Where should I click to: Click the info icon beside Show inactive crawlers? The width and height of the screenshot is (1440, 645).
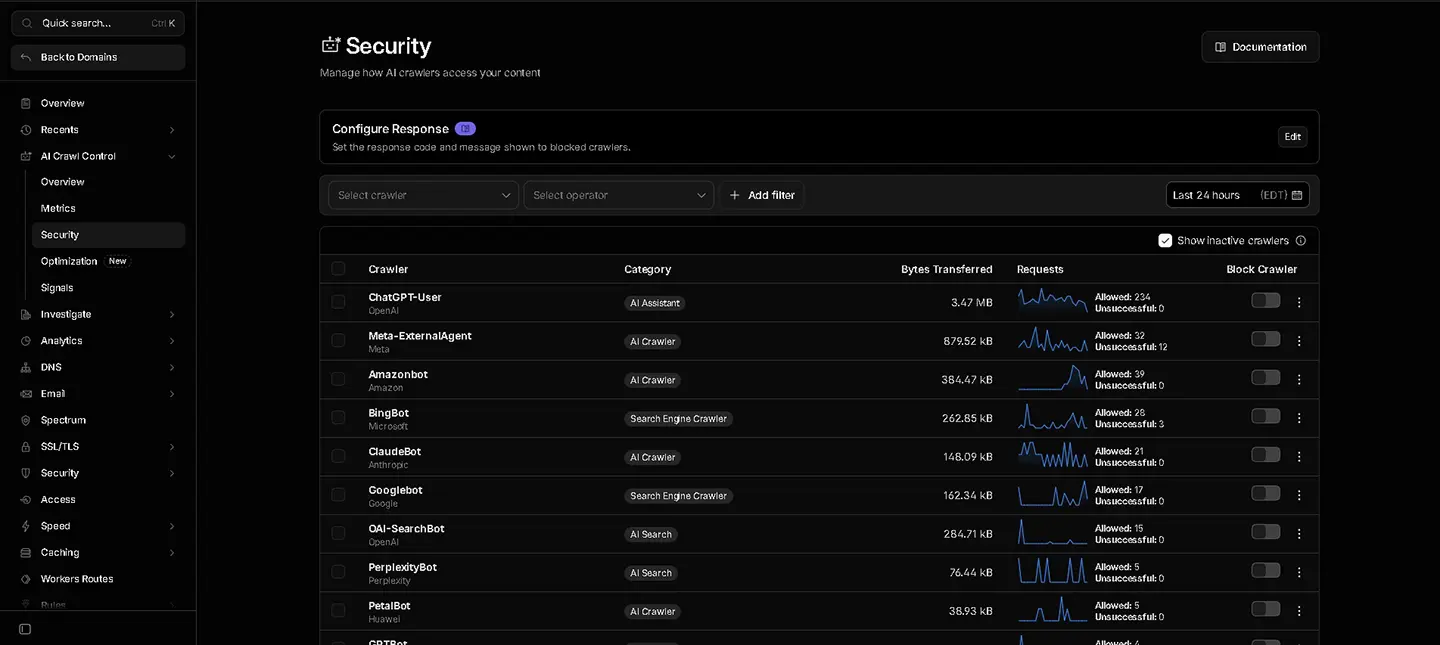(x=1301, y=240)
